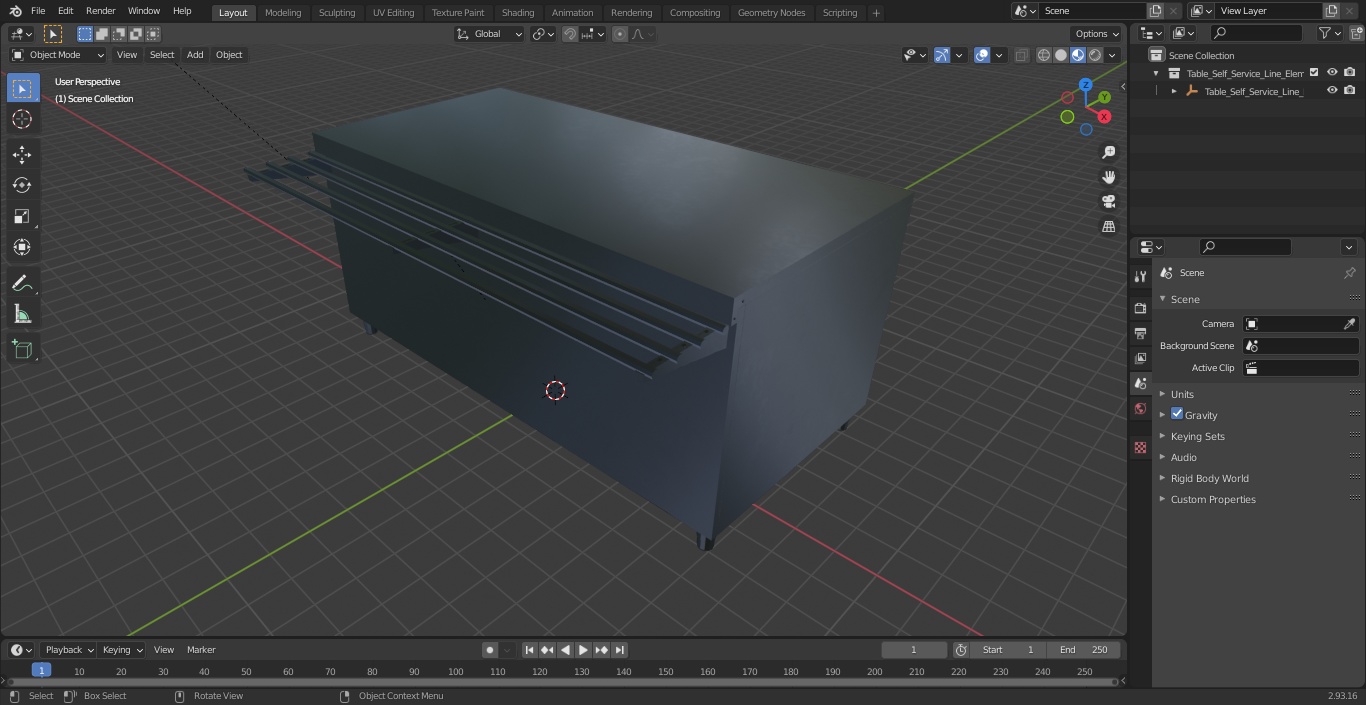Select the Cursor tool in left toolbar
This screenshot has width=1366, height=705.
tap(22, 119)
